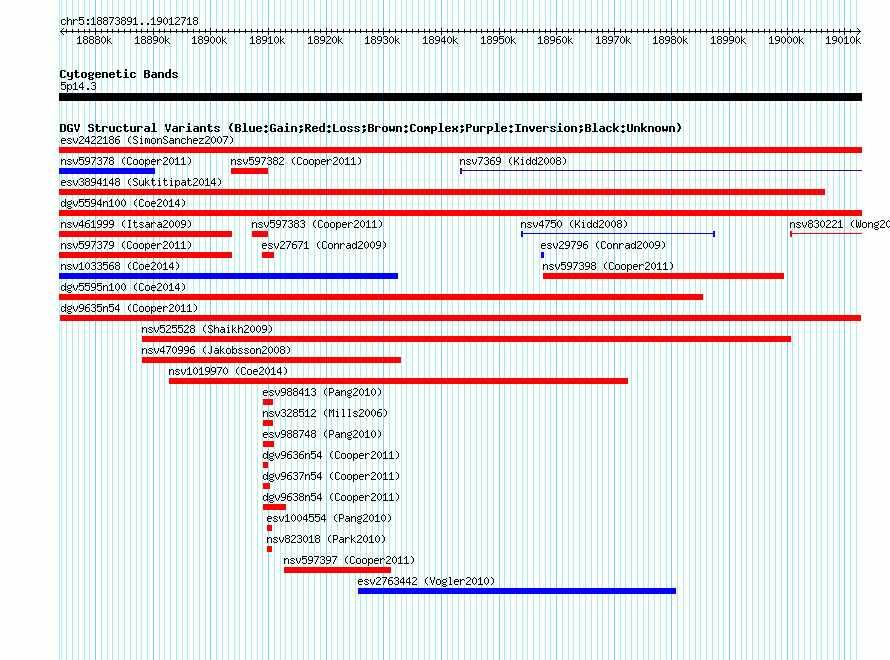Viewport: 890px width, 660px height.
Task: Click the nsv470996 red loss bar
Action: pos(271,360)
